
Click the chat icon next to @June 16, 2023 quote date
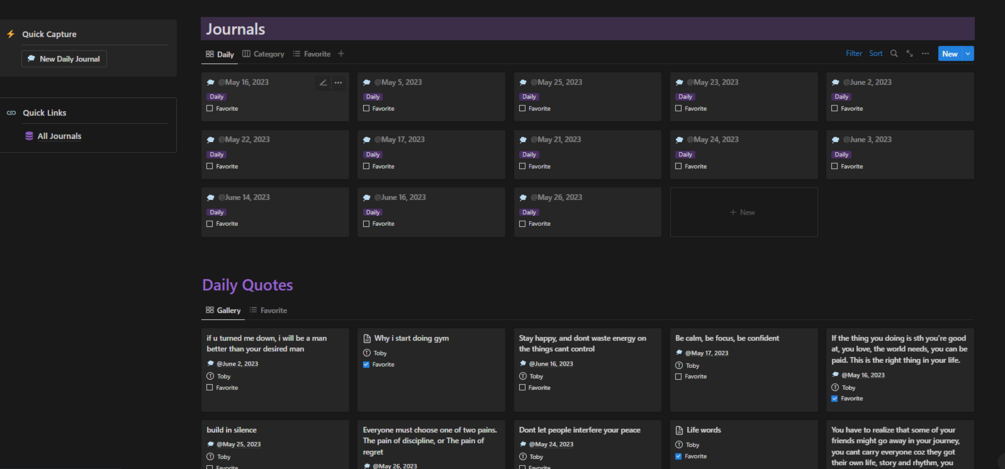523,363
